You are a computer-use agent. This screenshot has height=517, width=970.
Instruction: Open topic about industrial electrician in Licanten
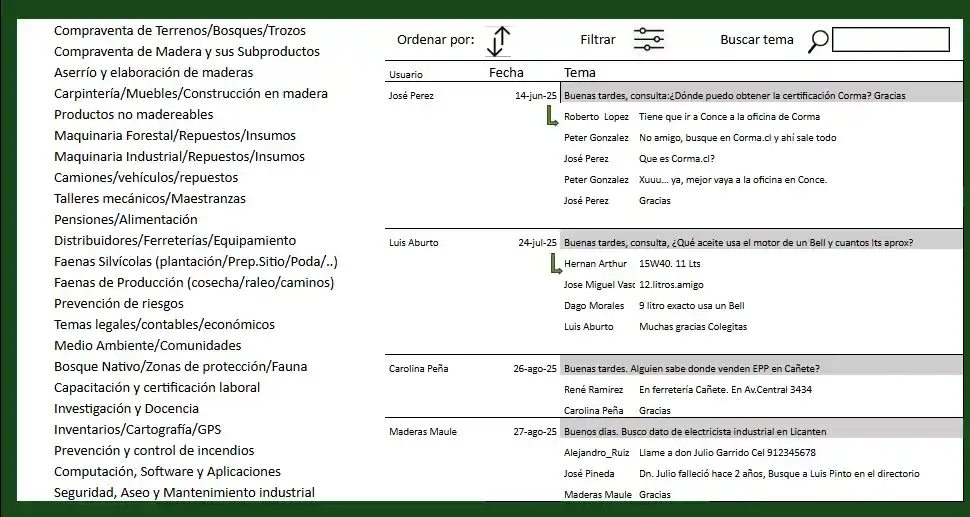(695, 432)
